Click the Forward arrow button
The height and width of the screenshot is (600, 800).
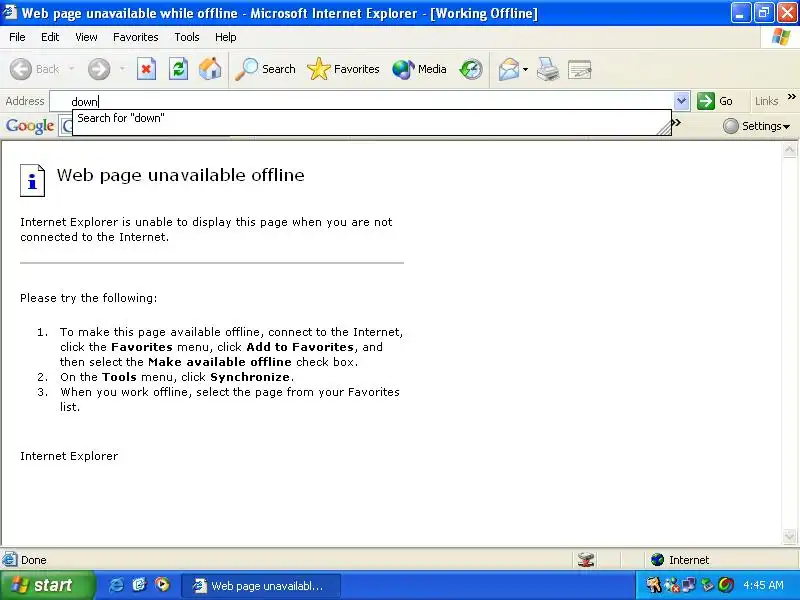point(99,69)
